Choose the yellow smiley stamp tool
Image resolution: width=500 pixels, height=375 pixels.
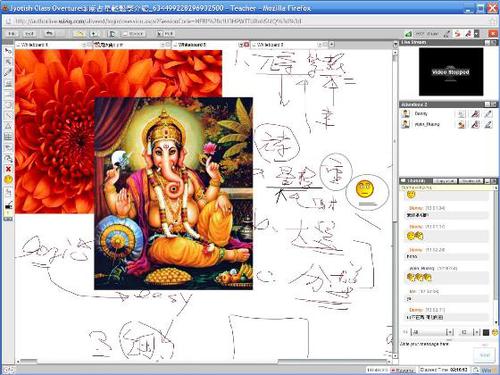point(8,180)
